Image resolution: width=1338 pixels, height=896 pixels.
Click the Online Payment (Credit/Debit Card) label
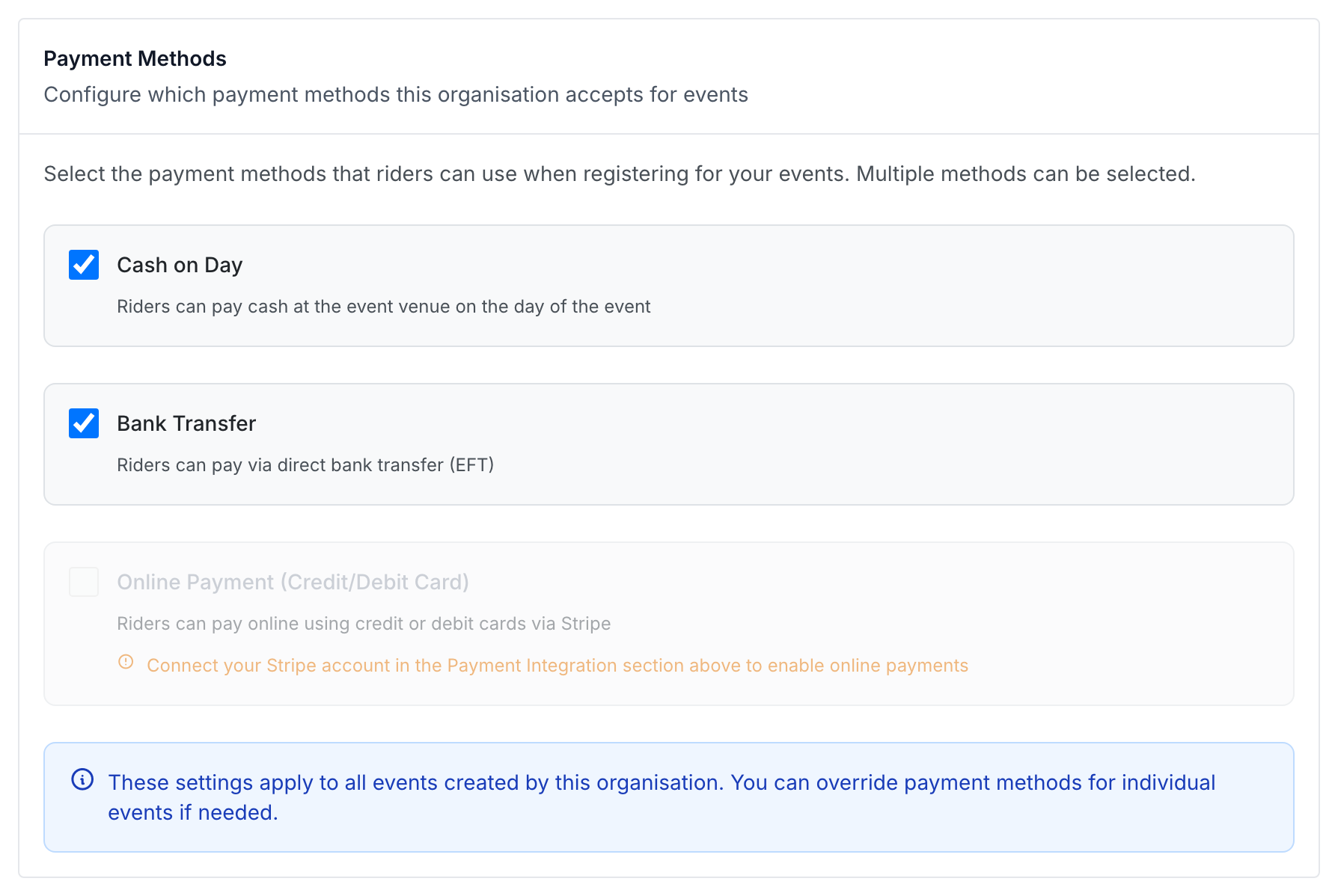pyautogui.click(x=293, y=582)
